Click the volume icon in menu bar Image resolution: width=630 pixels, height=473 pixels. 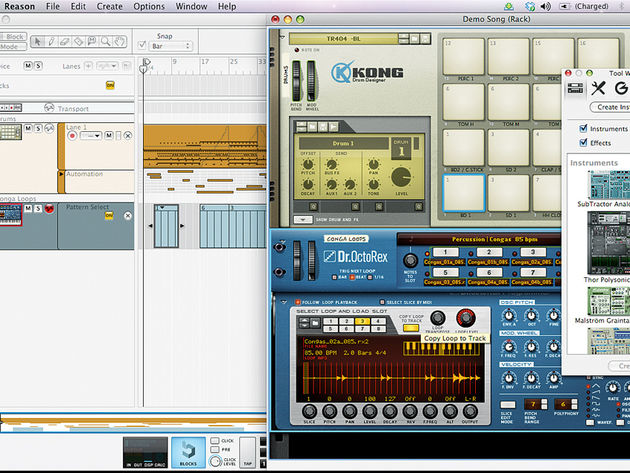545,6
